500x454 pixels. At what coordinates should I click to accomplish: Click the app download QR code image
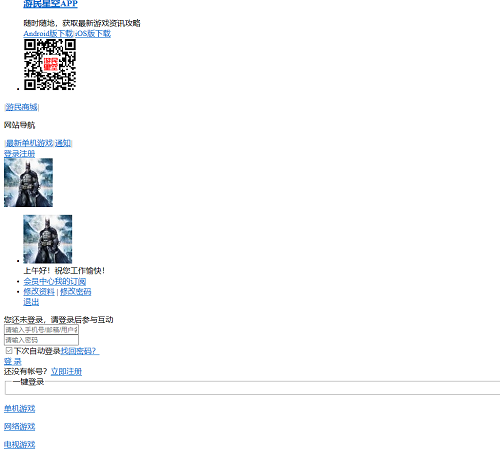point(50,65)
